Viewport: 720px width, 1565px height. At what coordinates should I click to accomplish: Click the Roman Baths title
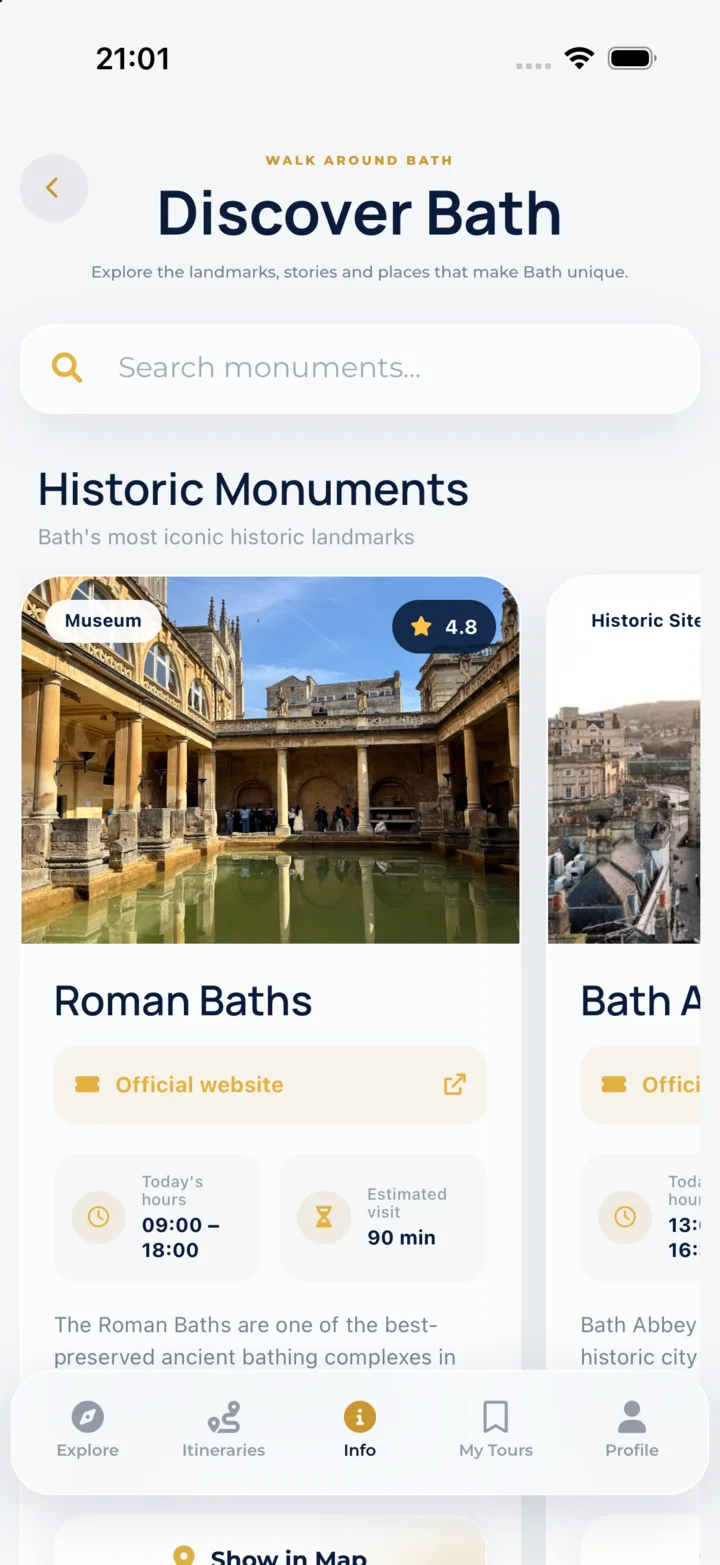pyautogui.click(x=183, y=1001)
